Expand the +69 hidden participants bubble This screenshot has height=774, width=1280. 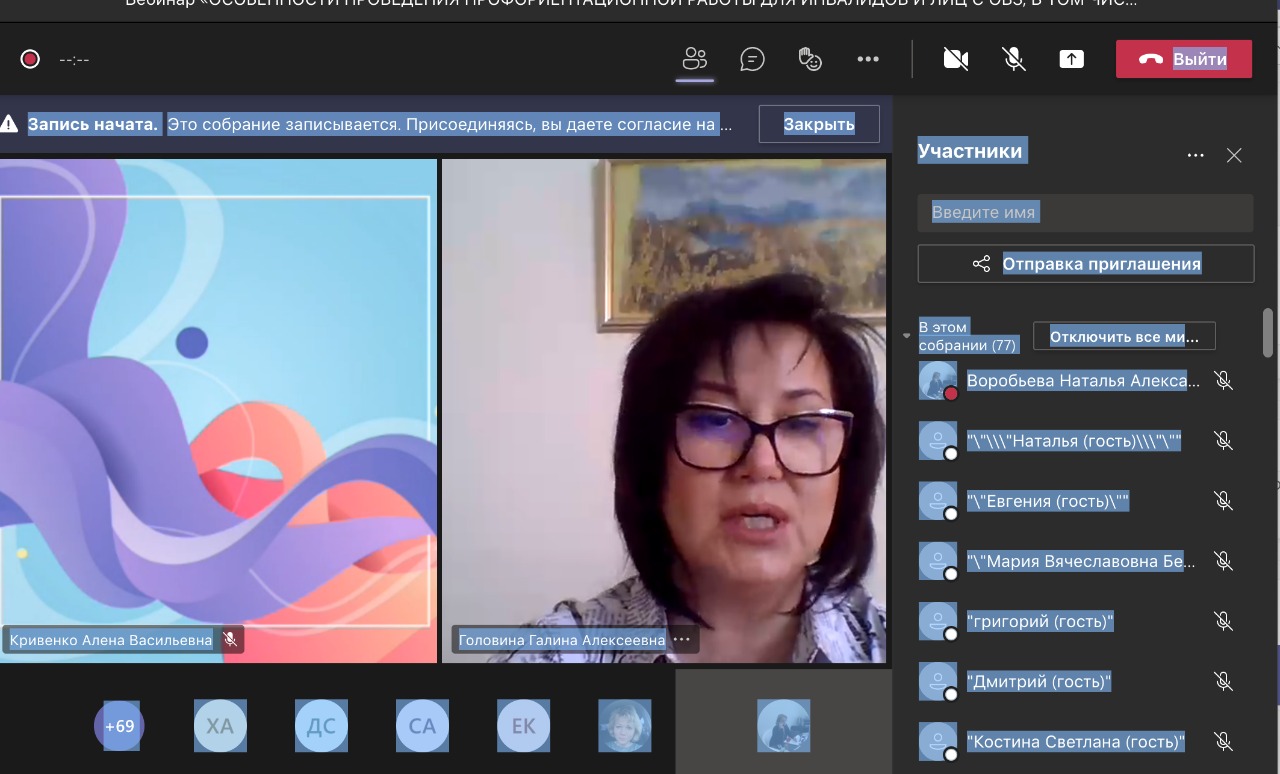[x=119, y=726]
